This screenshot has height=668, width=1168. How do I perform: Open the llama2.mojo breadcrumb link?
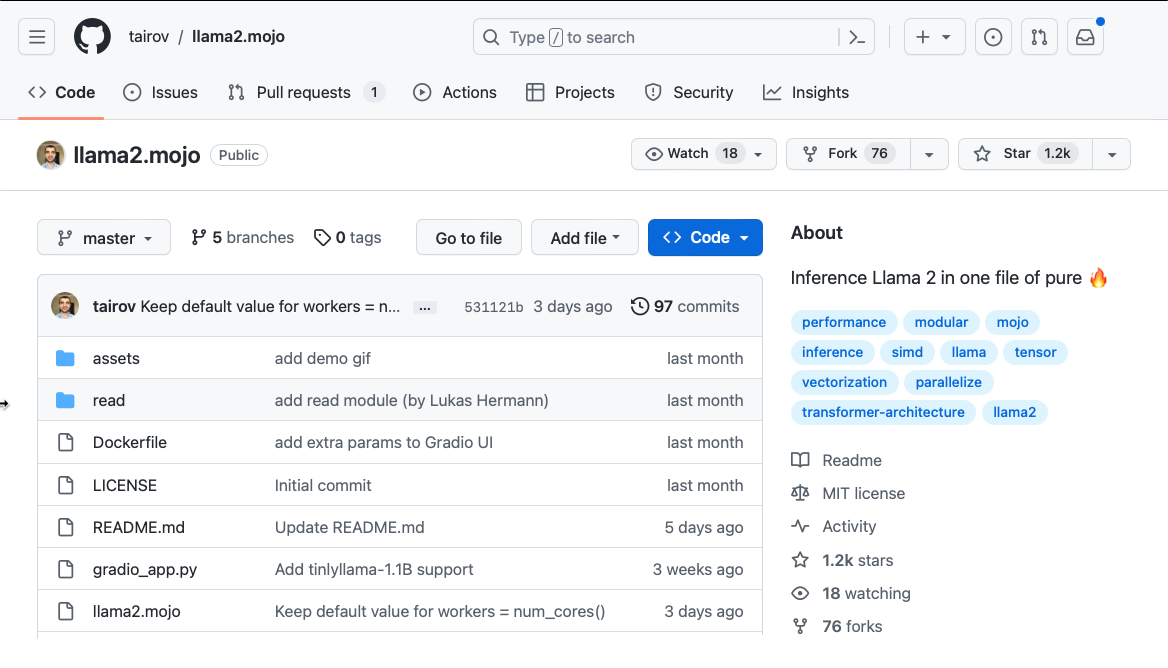[238, 36]
